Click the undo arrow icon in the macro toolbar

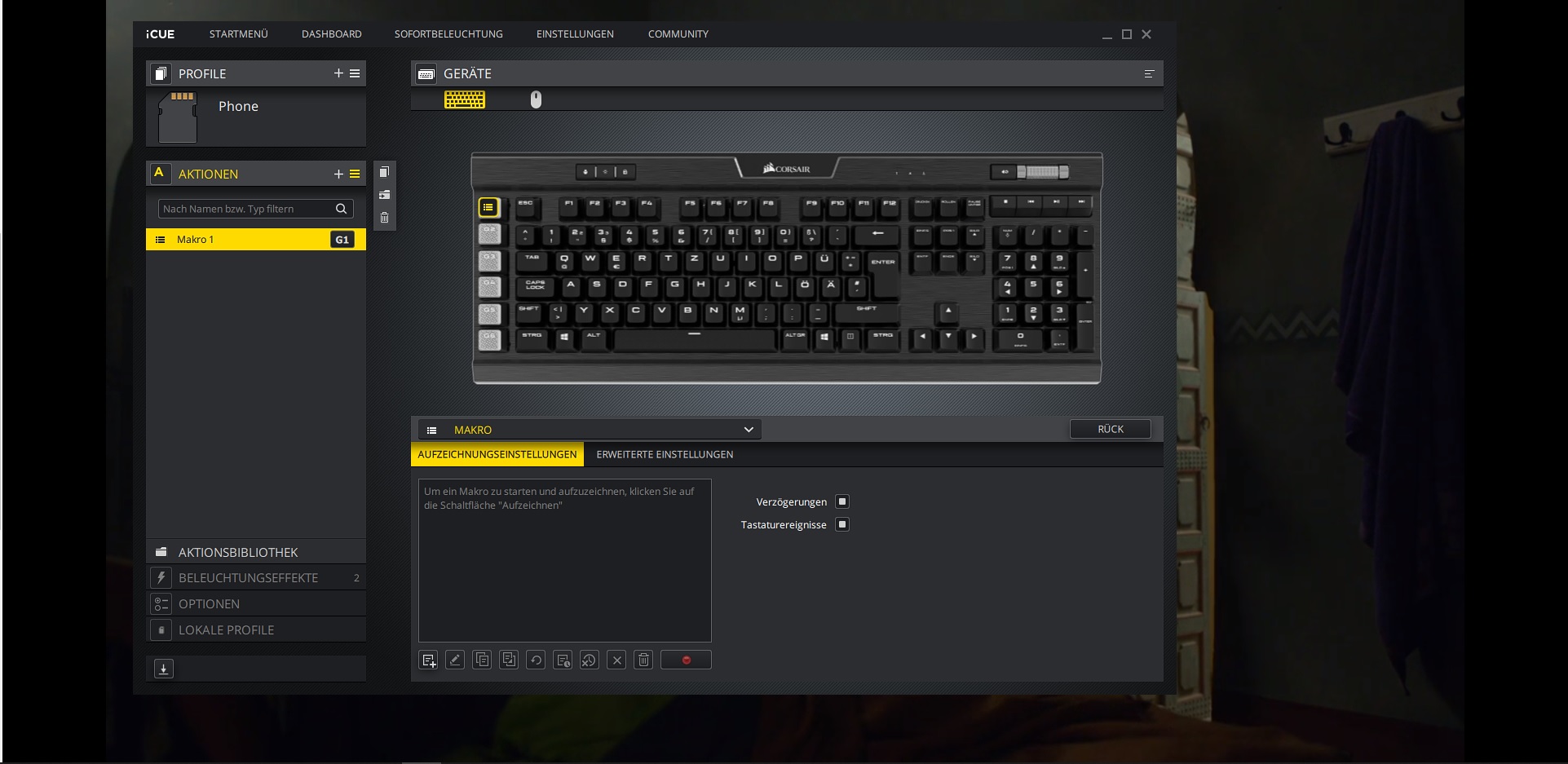536,660
